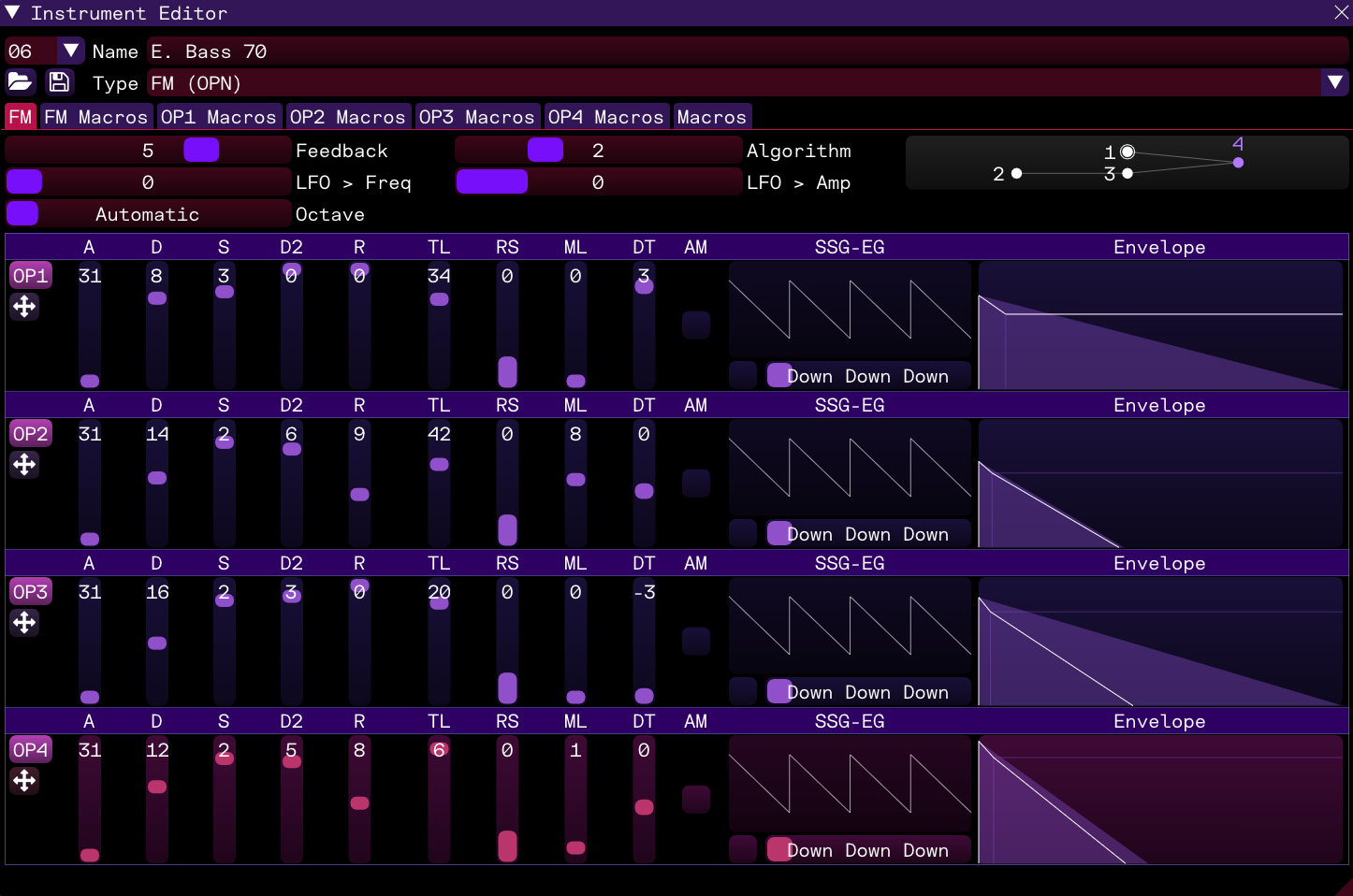The height and width of the screenshot is (896, 1353).
Task: Click the OP2 RS slider showing 0
Action: 507,484
